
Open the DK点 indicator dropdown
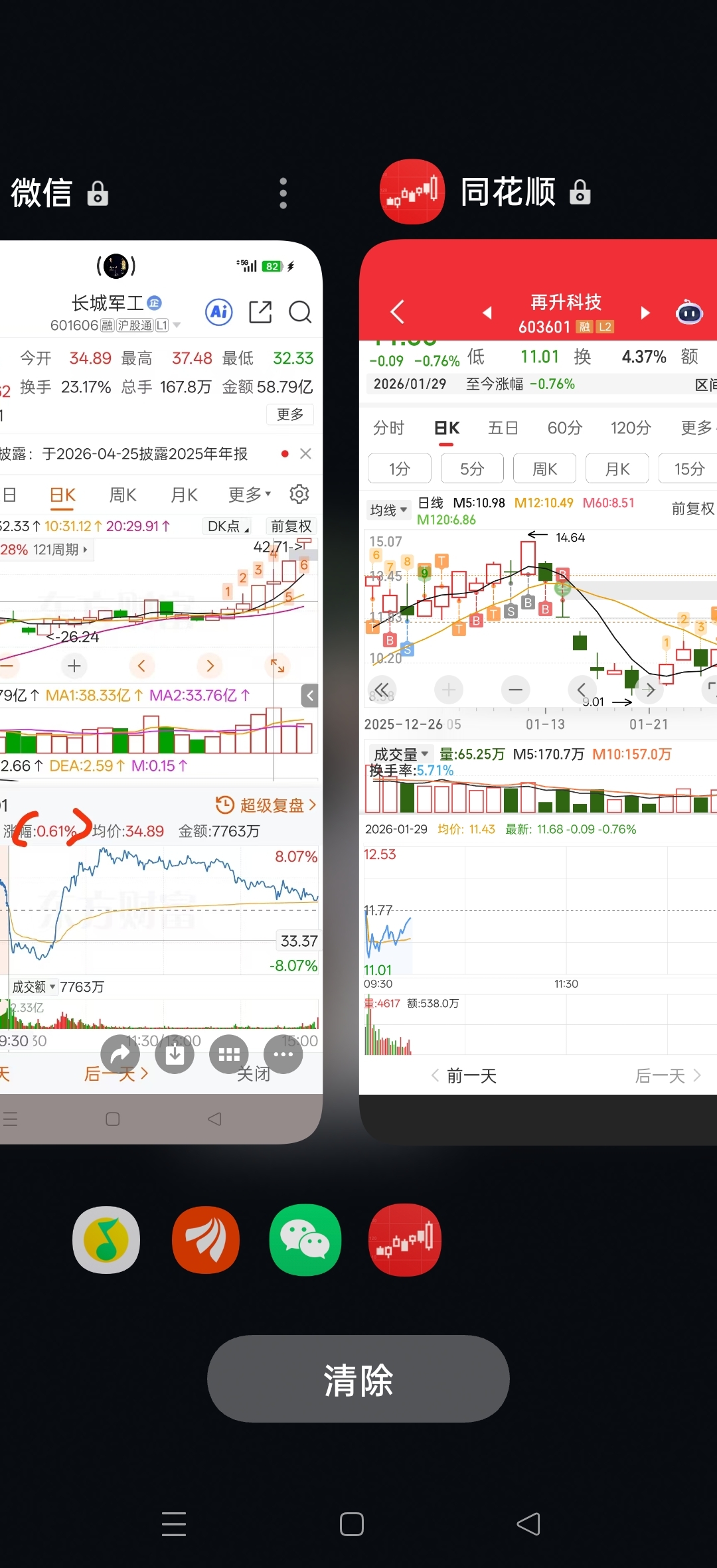pyautogui.click(x=227, y=526)
